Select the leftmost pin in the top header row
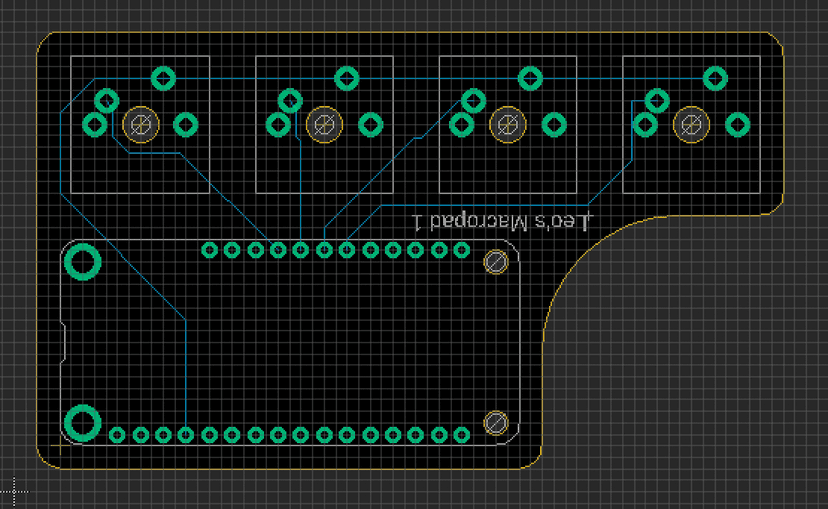 (209, 250)
